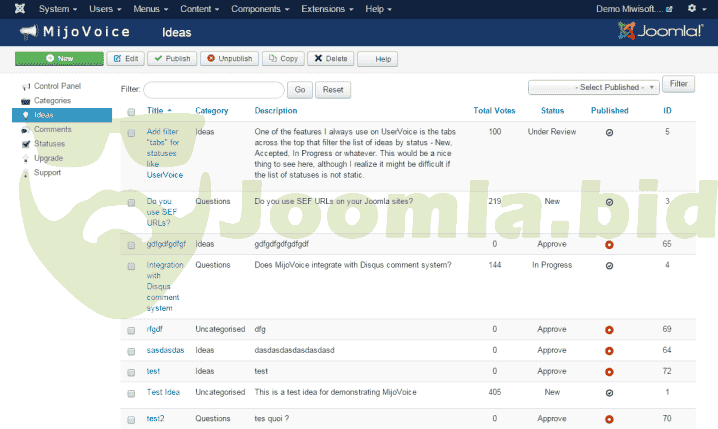Open the System menu
The image size is (718, 429).
pos(57,9)
